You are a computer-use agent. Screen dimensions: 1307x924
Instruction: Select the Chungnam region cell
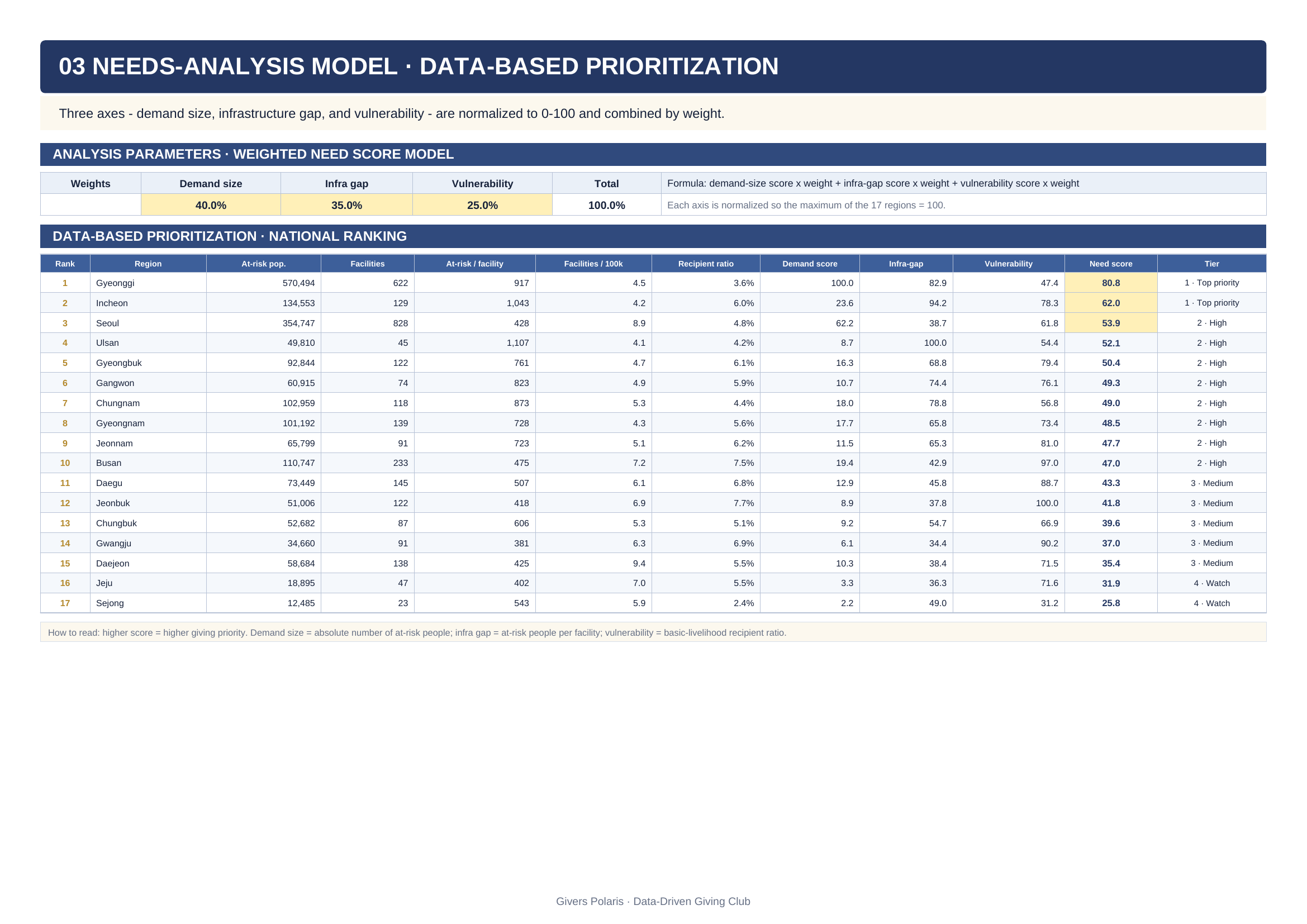coord(148,403)
